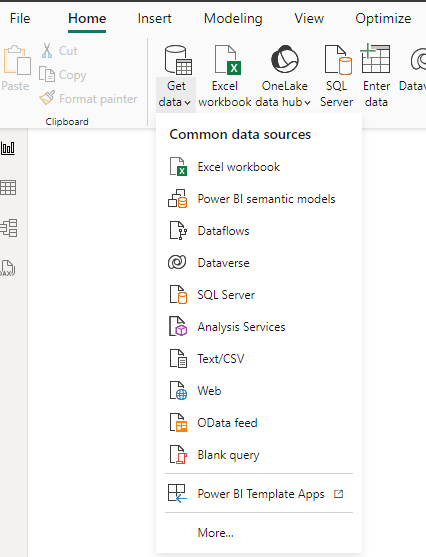
Task: Click the Common data sources heading
Action: pos(240,134)
